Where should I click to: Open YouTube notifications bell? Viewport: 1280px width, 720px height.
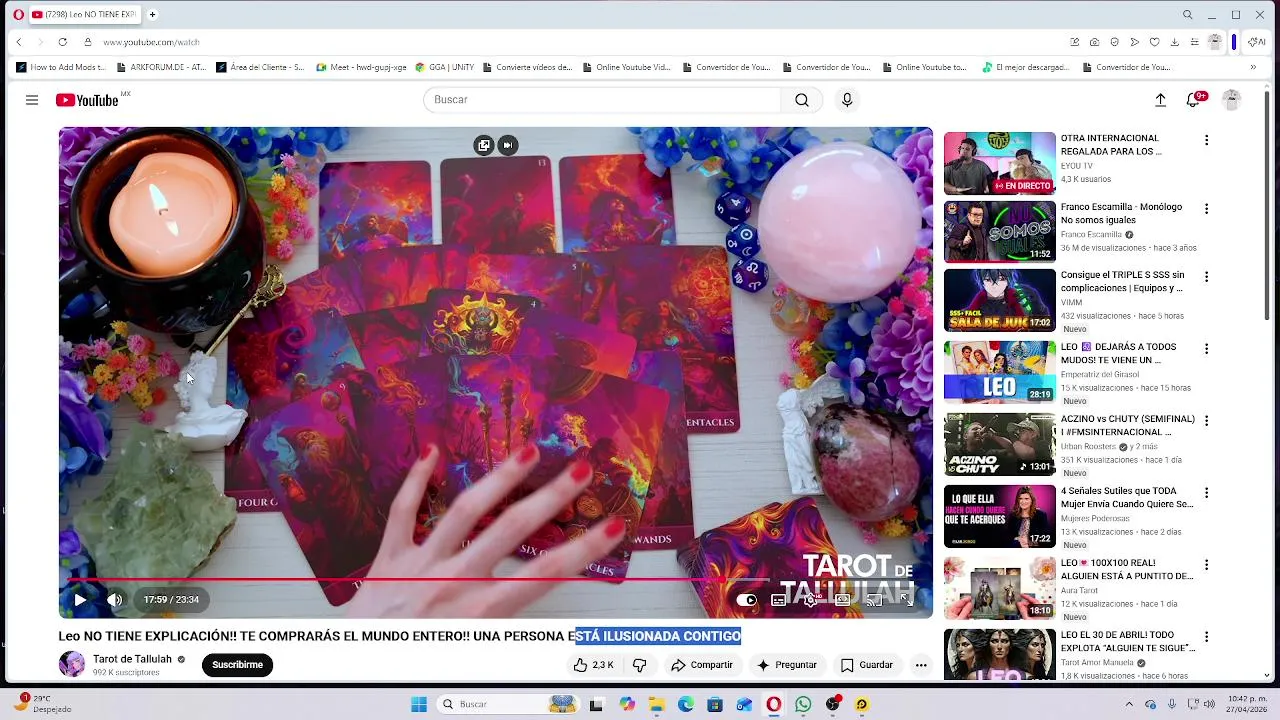click(x=1193, y=100)
